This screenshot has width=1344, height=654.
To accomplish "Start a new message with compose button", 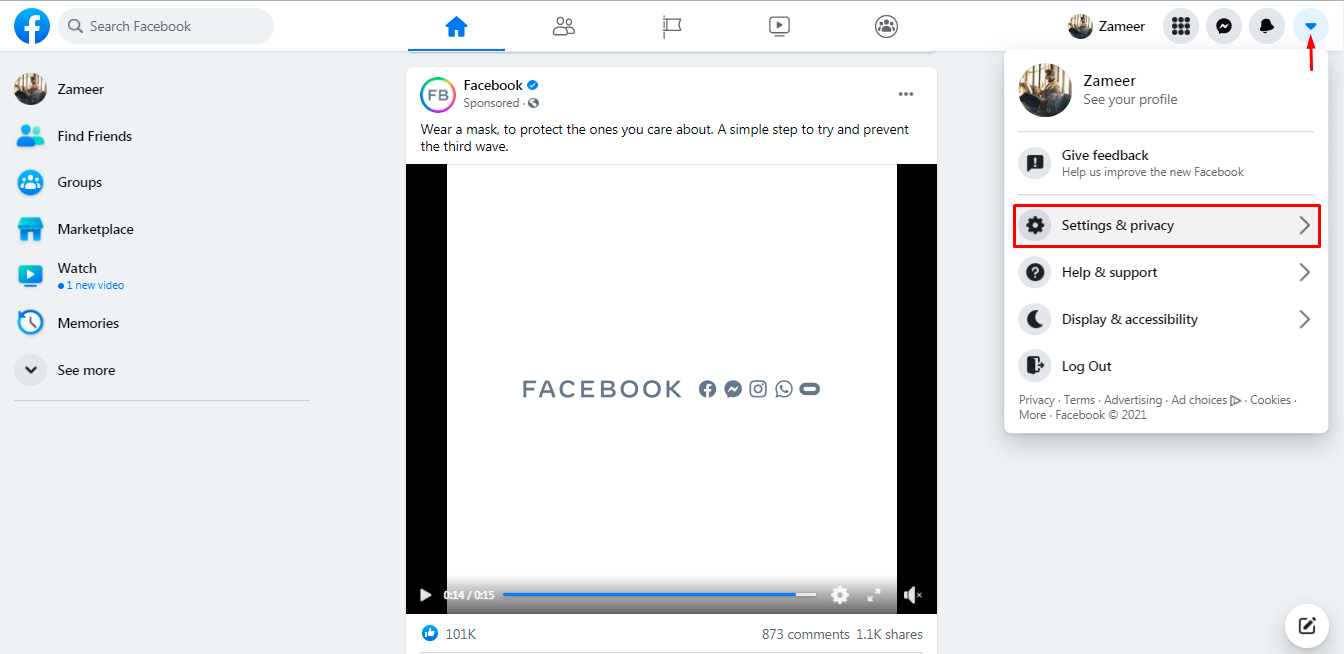I will tap(1306, 626).
